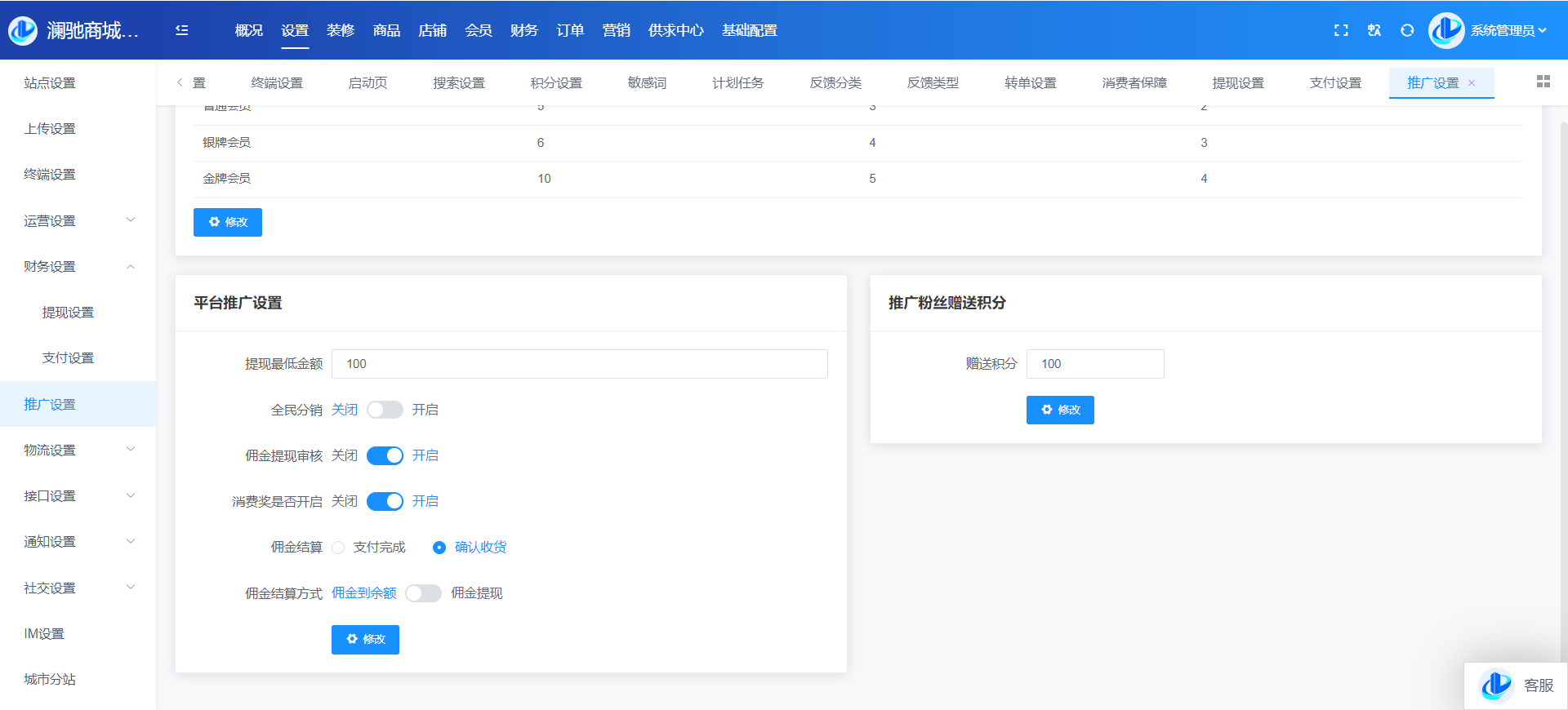The image size is (1568, 710).
Task: Open the tab grid menu icon
Action: 1543,82
